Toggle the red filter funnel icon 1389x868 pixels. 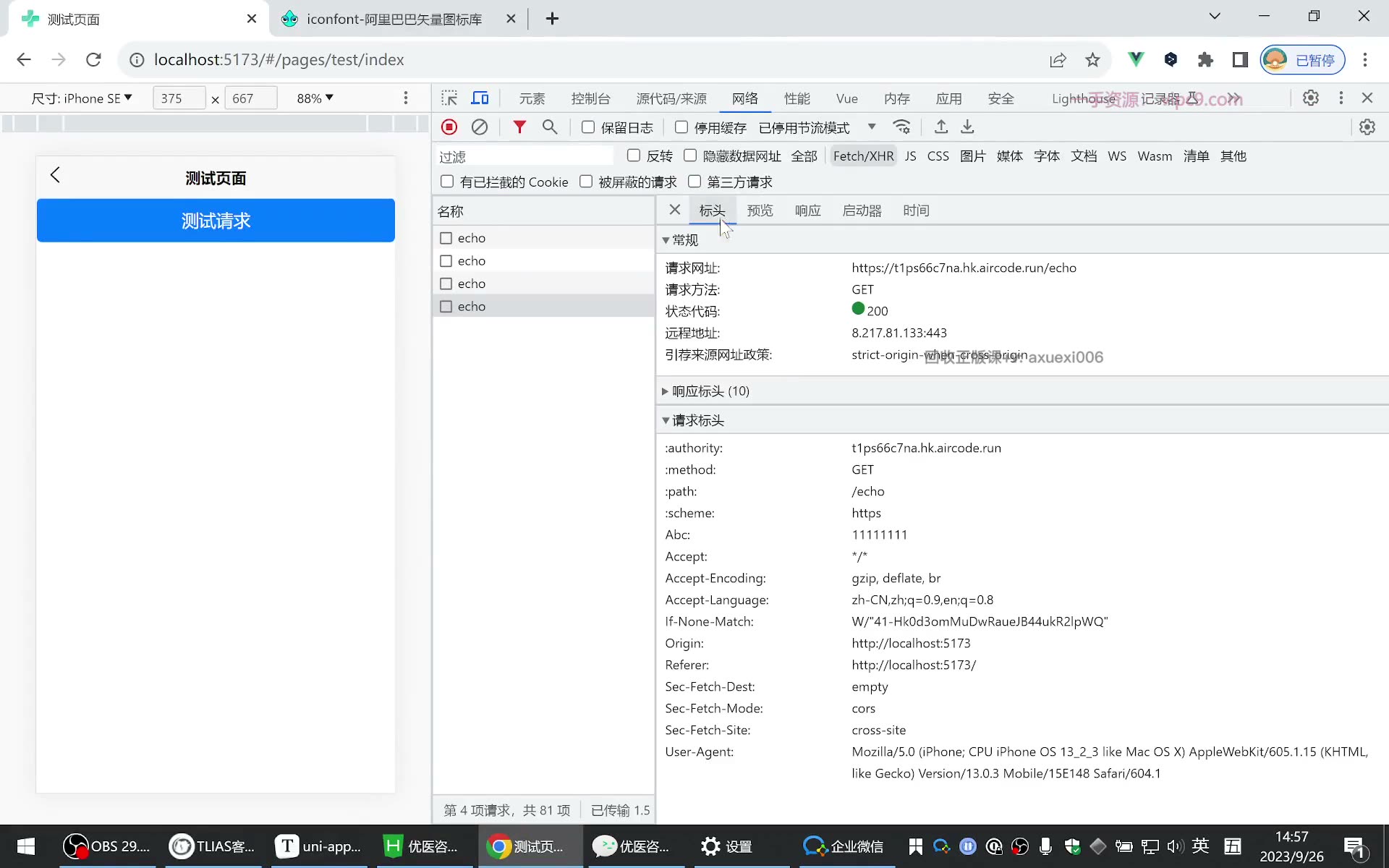click(519, 127)
